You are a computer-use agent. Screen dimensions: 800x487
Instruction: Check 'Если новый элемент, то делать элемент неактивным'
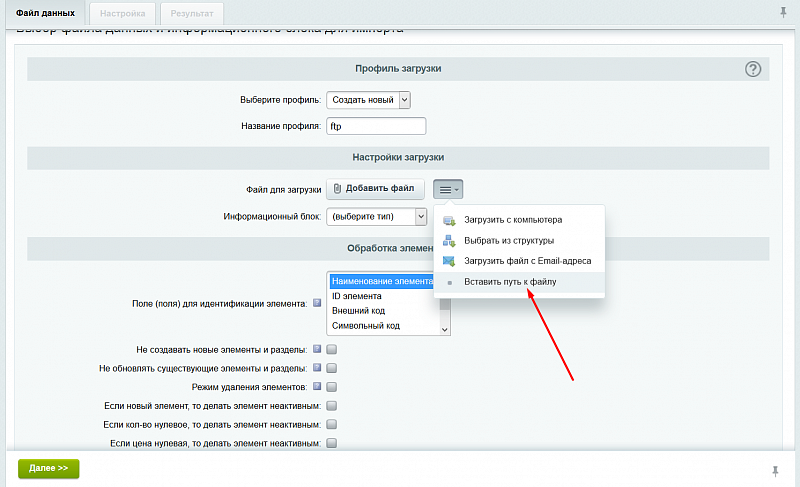coord(332,406)
